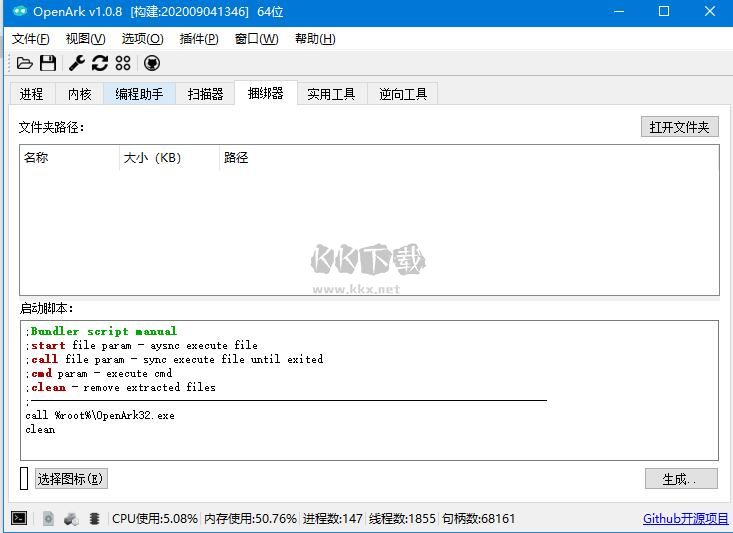Click the 内存使用:50.76% status entry
Viewport: 733px width, 533px height.
(x=251, y=519)
